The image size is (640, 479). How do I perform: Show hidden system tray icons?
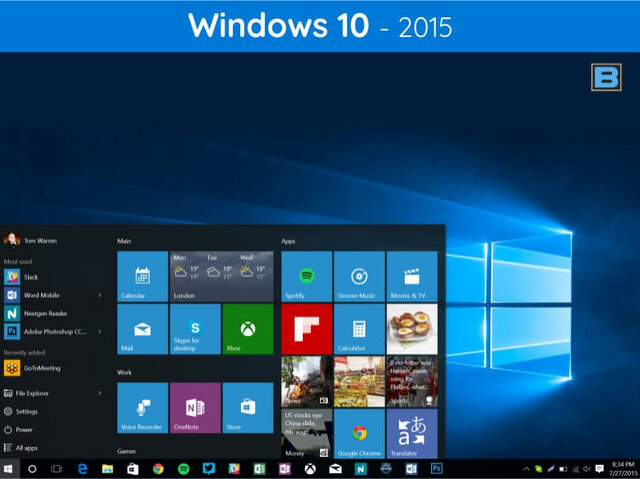coord(527,469)
